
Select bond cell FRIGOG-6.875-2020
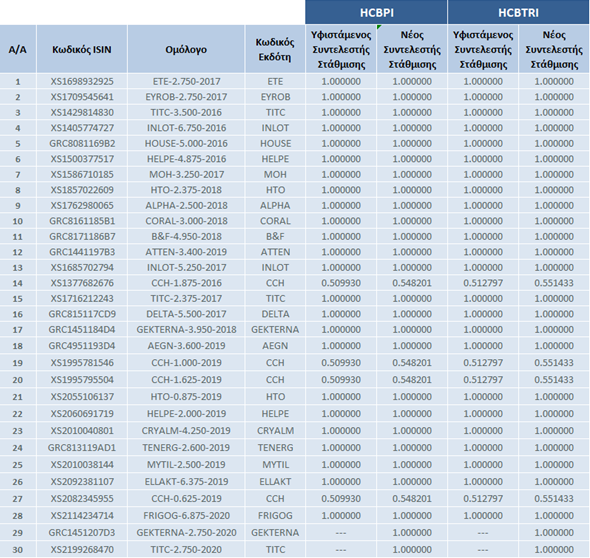pyautogui.click(x=186, y=515)
